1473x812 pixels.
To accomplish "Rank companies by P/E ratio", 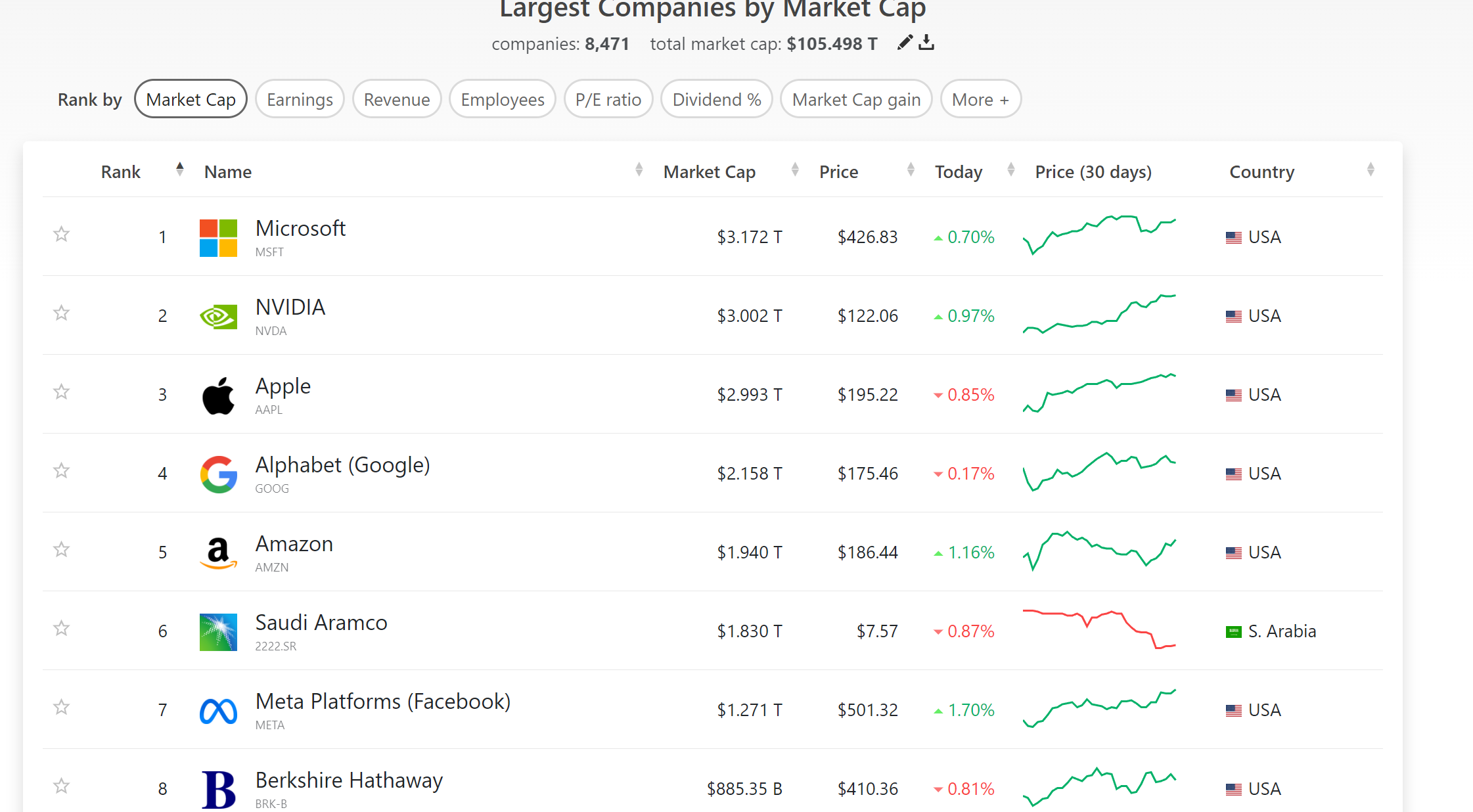I will pyautogui.click(x=608, y=99).
